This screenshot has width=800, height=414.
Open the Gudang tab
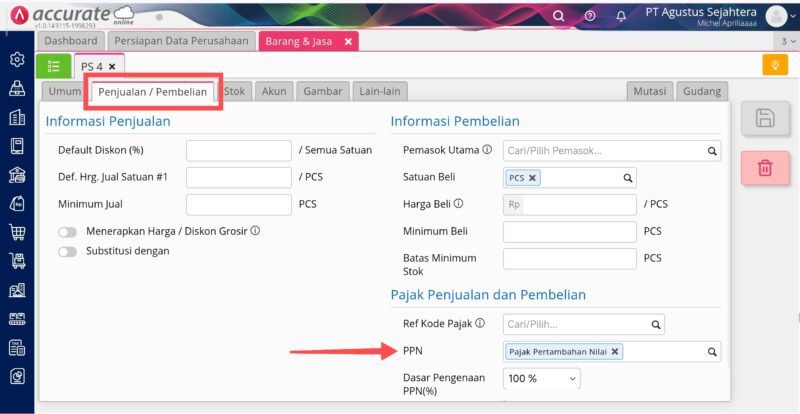click(701, 91)
